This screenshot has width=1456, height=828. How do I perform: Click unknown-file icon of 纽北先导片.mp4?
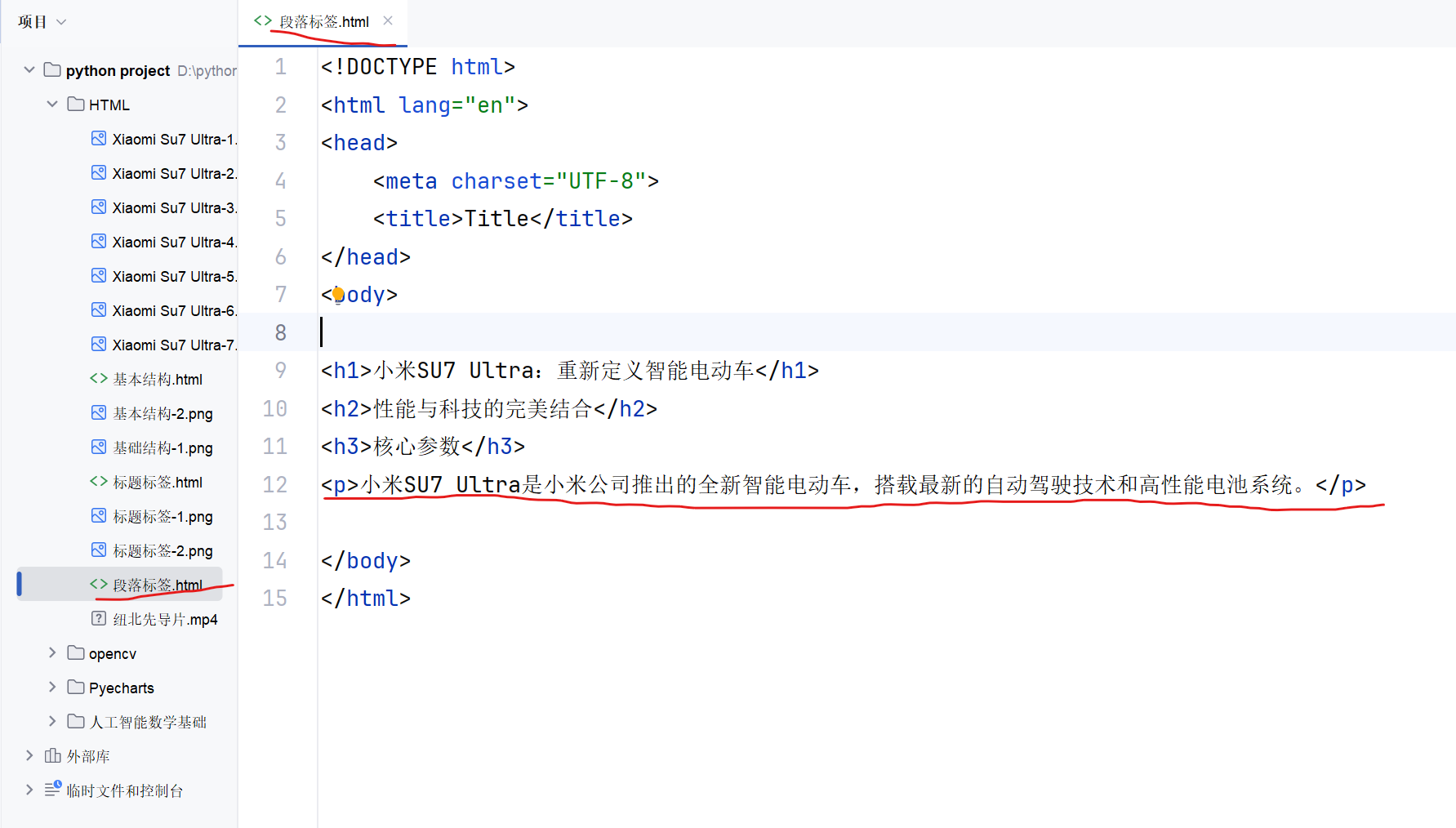99,618
